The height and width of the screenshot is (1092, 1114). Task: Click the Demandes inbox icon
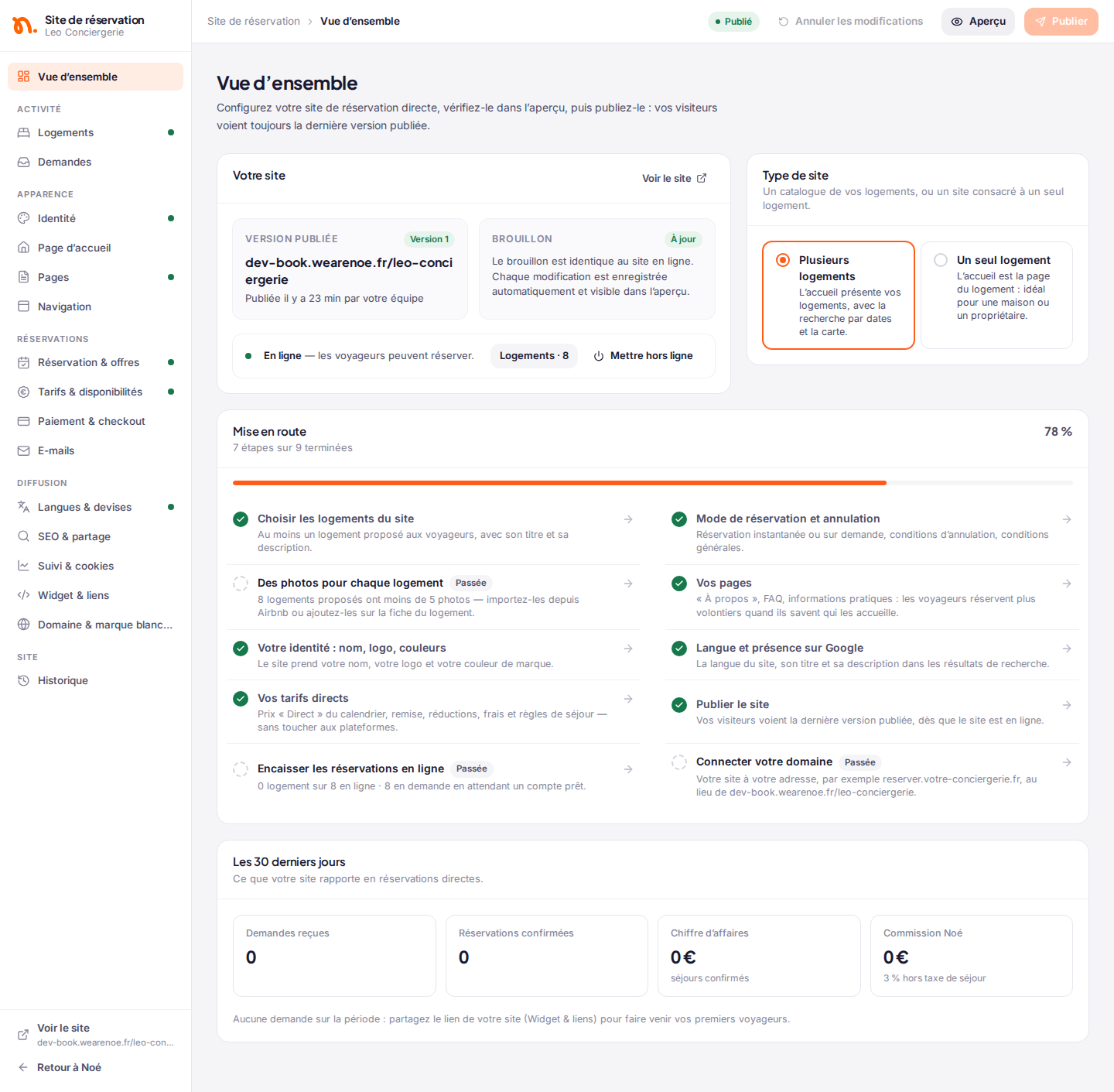click(x=24, y=162)
